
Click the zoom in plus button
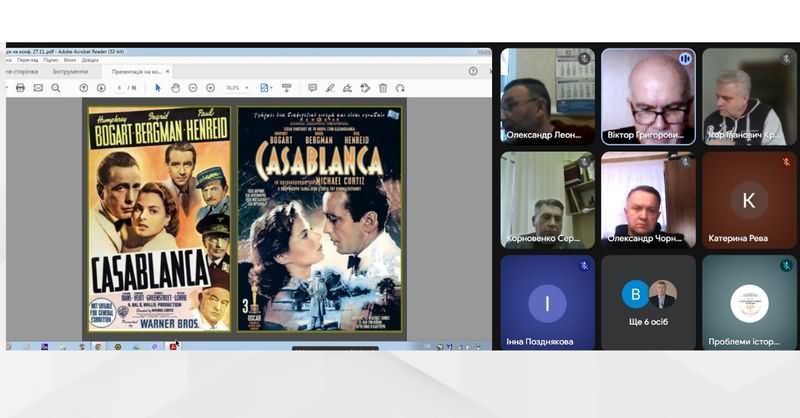click(x=210, y=88)
